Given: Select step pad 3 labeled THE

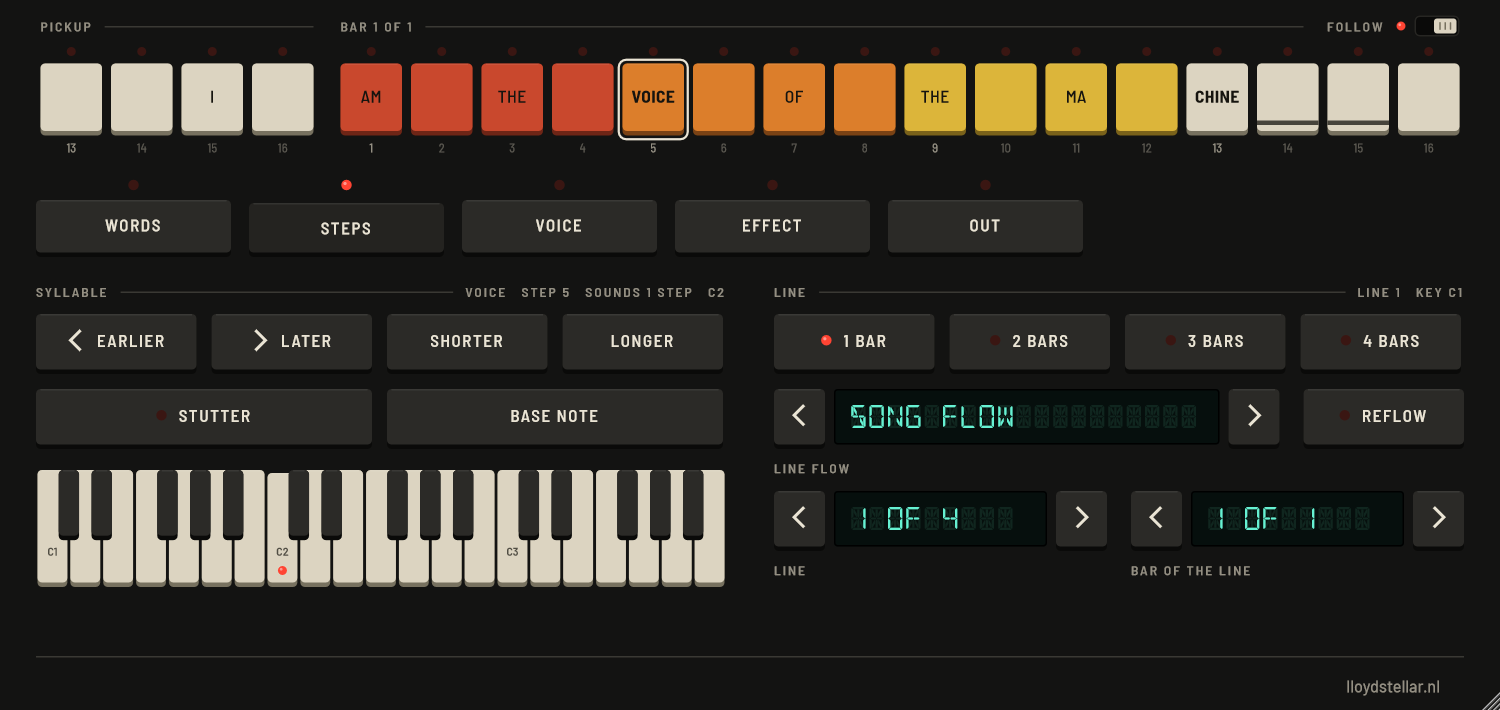Looking at the screenshot, I should (512, 97).
